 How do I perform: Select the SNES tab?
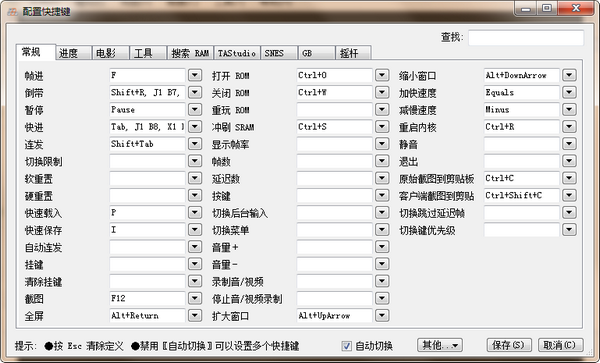point(279,53)
